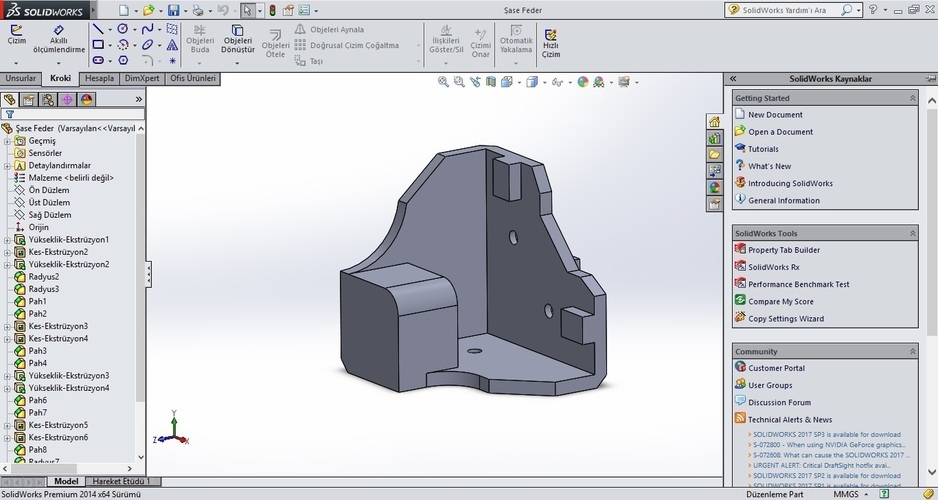Open the ConfigurationManager tab icon
The image size is (938, 500).
coord(48,99)
